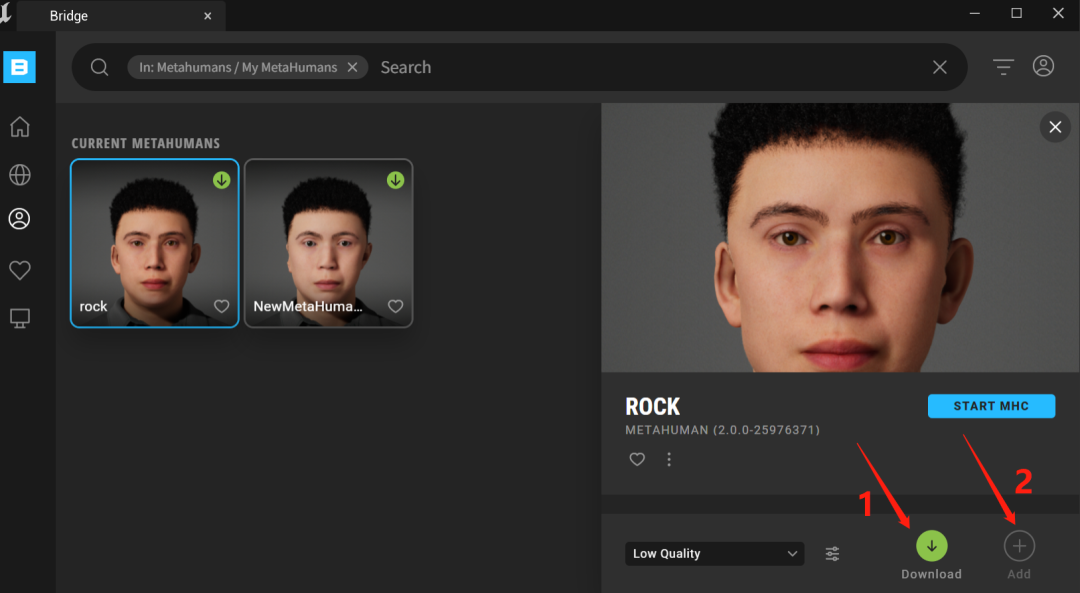Click the Unreal Engine logo in title bar
Image resolution: width=1080 pixels, height=593 pixels.
coord(6,14)
